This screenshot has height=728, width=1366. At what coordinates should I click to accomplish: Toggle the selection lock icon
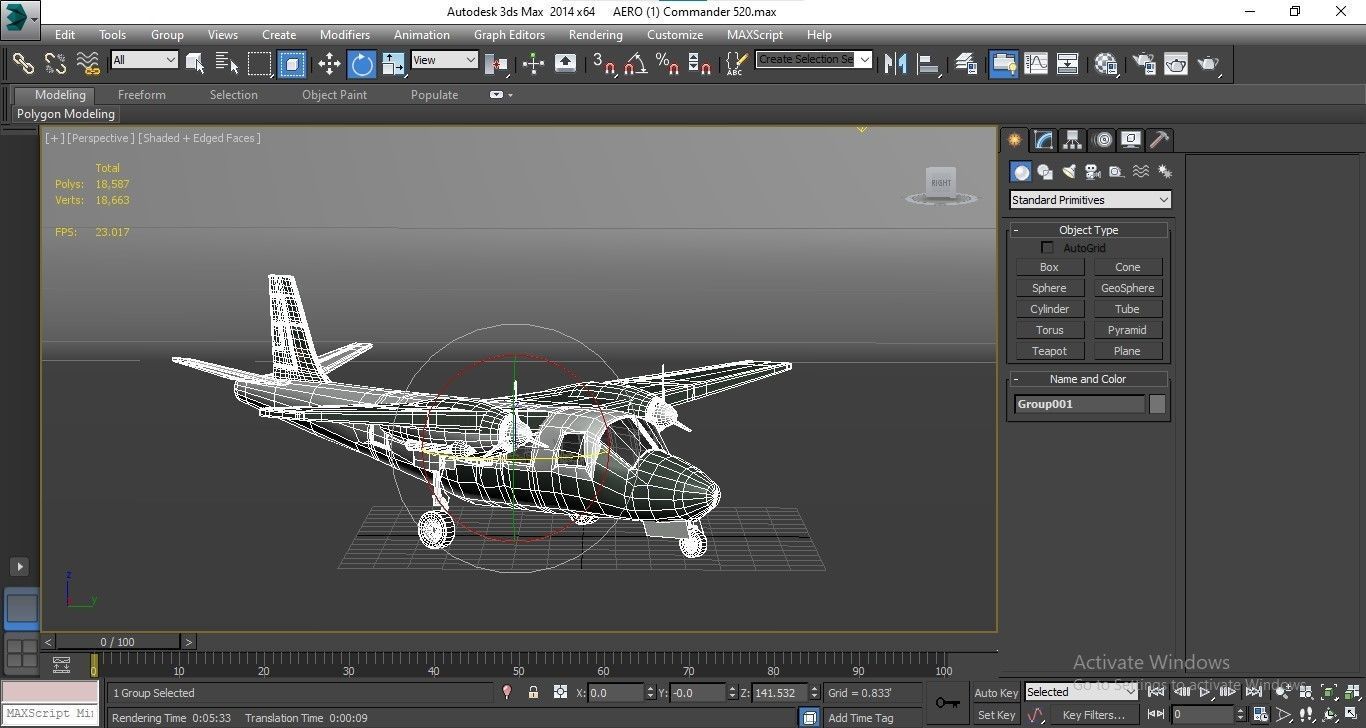coord(533,692)
